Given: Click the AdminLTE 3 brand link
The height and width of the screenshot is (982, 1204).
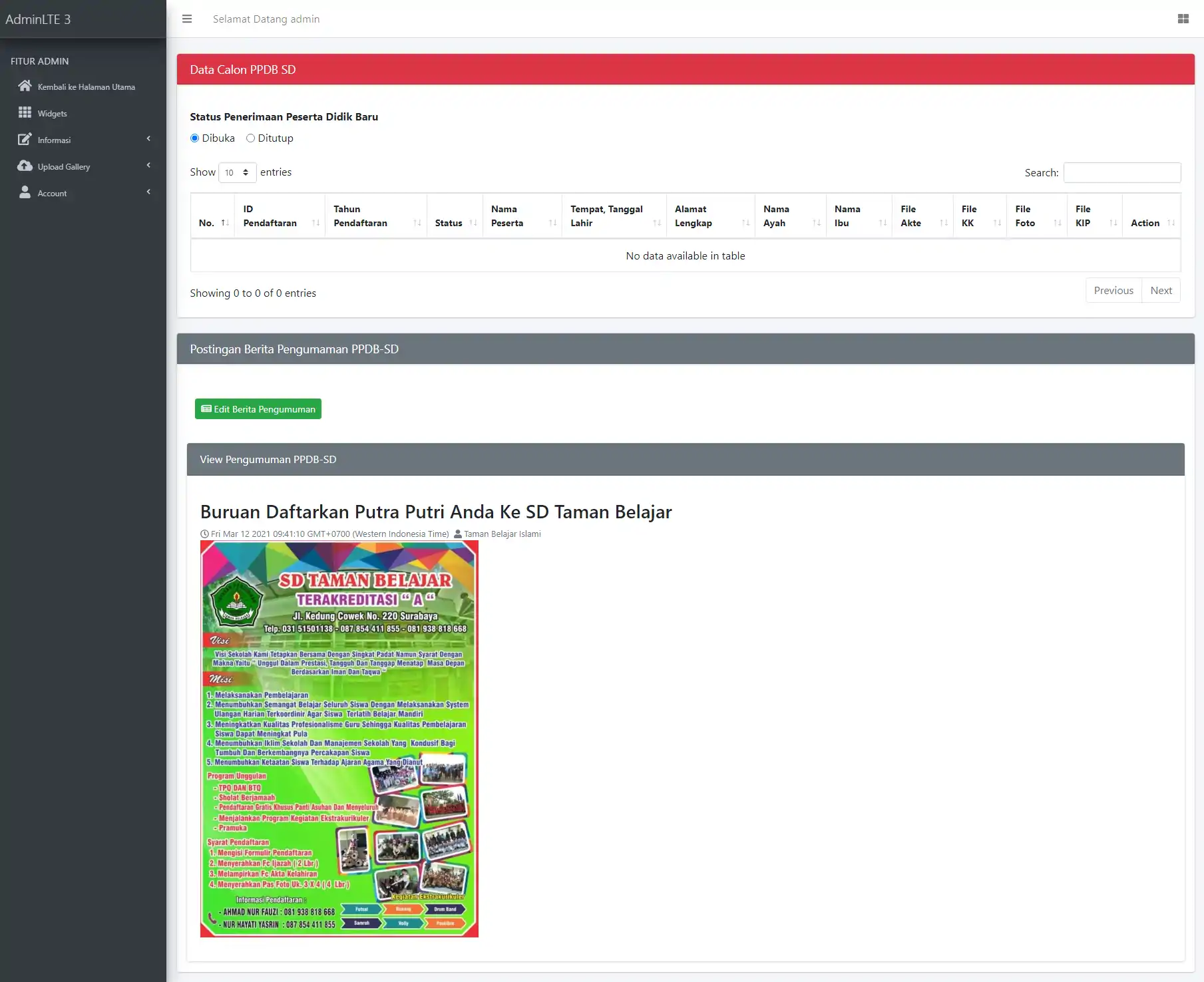Looking at the screenshot, I should pos(38,19).
